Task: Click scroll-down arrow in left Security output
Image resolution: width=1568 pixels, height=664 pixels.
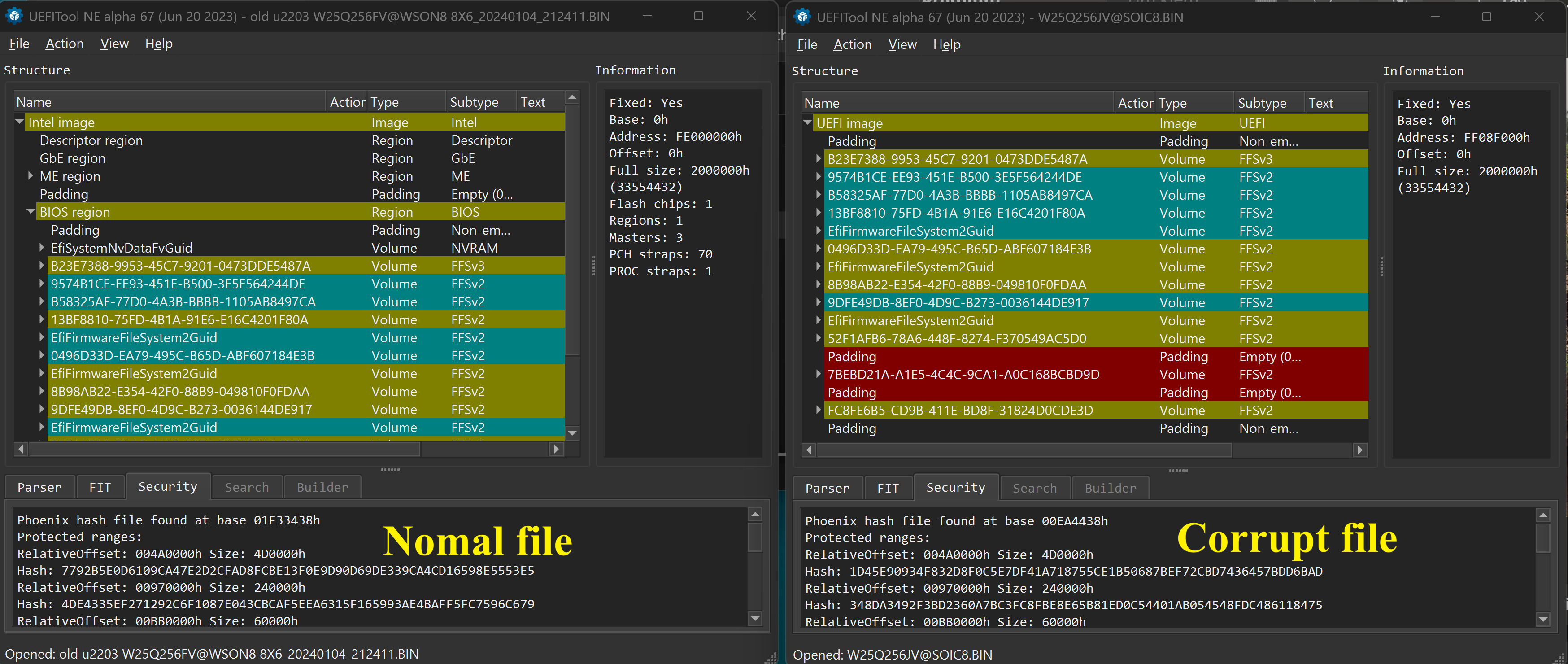Action: coord(755,618)
